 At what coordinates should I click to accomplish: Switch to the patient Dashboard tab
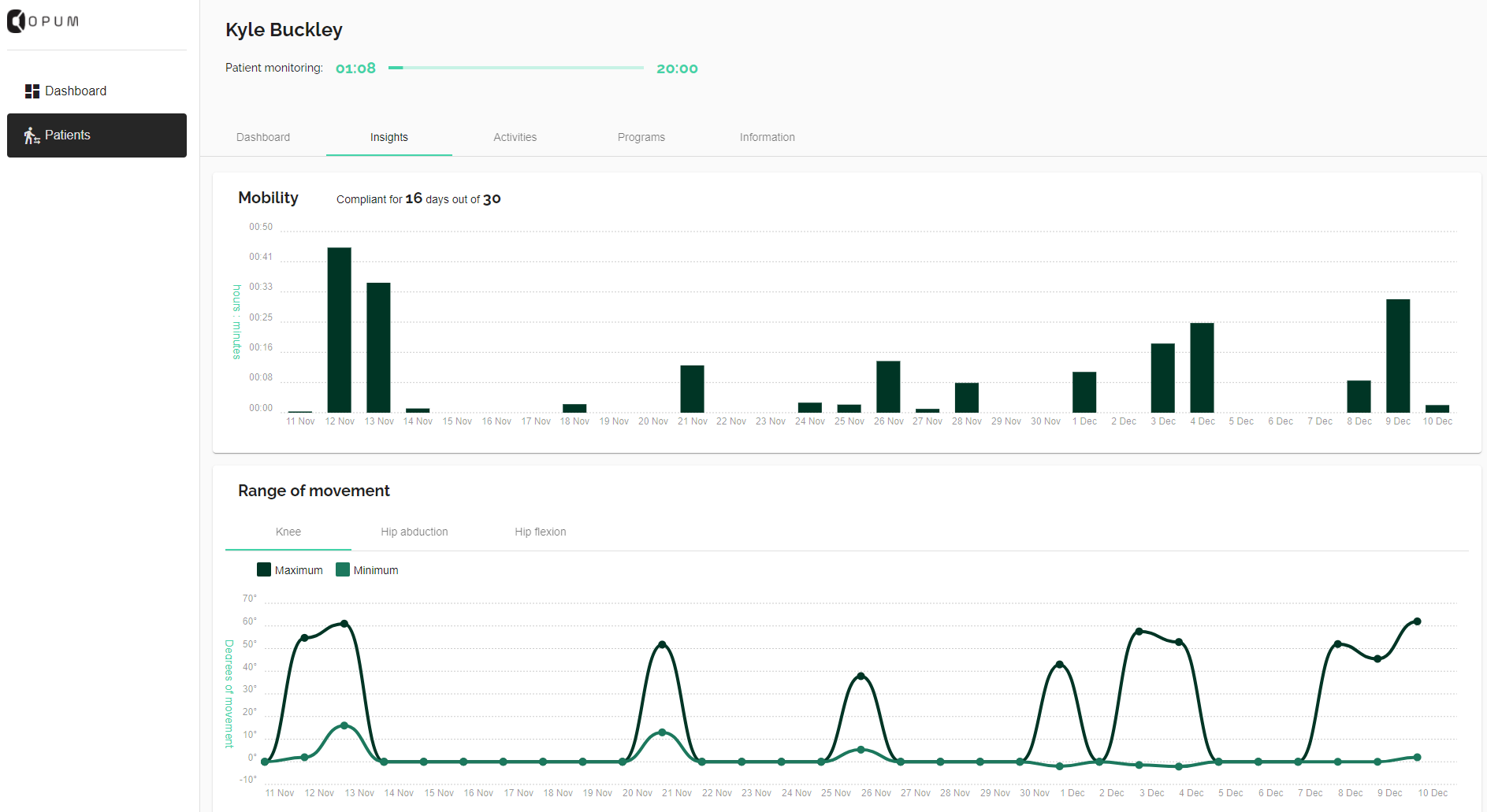pyautogui.click(x=263, y=137)
